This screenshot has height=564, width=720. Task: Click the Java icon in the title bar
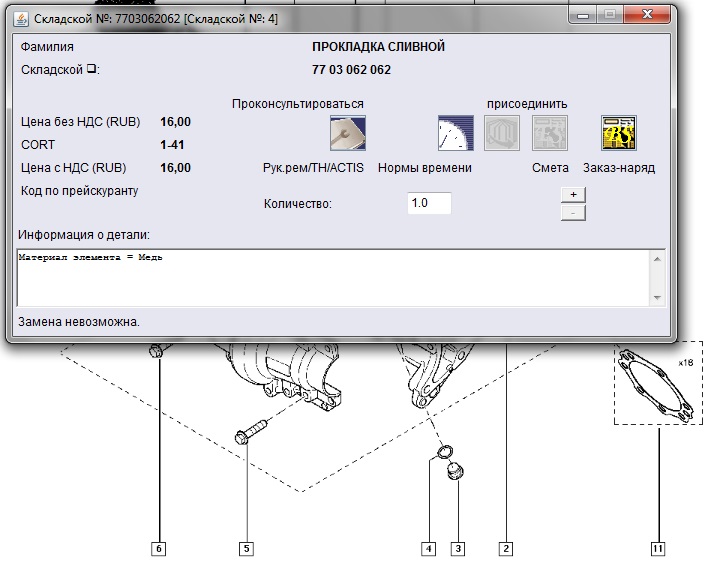[20, 19]
